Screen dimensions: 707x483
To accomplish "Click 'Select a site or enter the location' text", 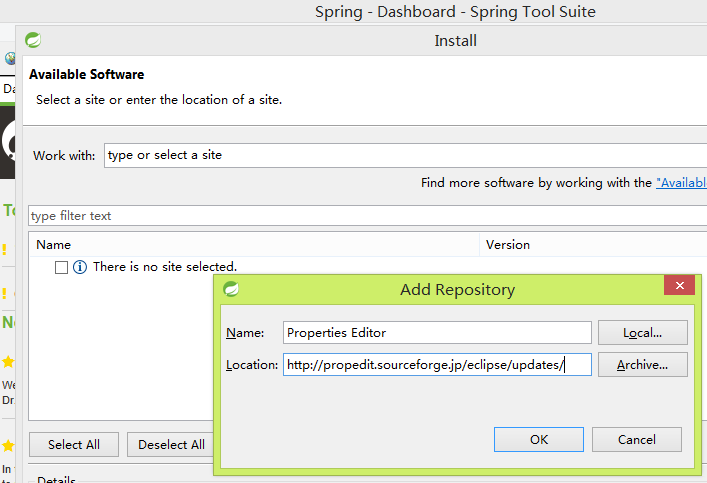I will click(159, 100).
